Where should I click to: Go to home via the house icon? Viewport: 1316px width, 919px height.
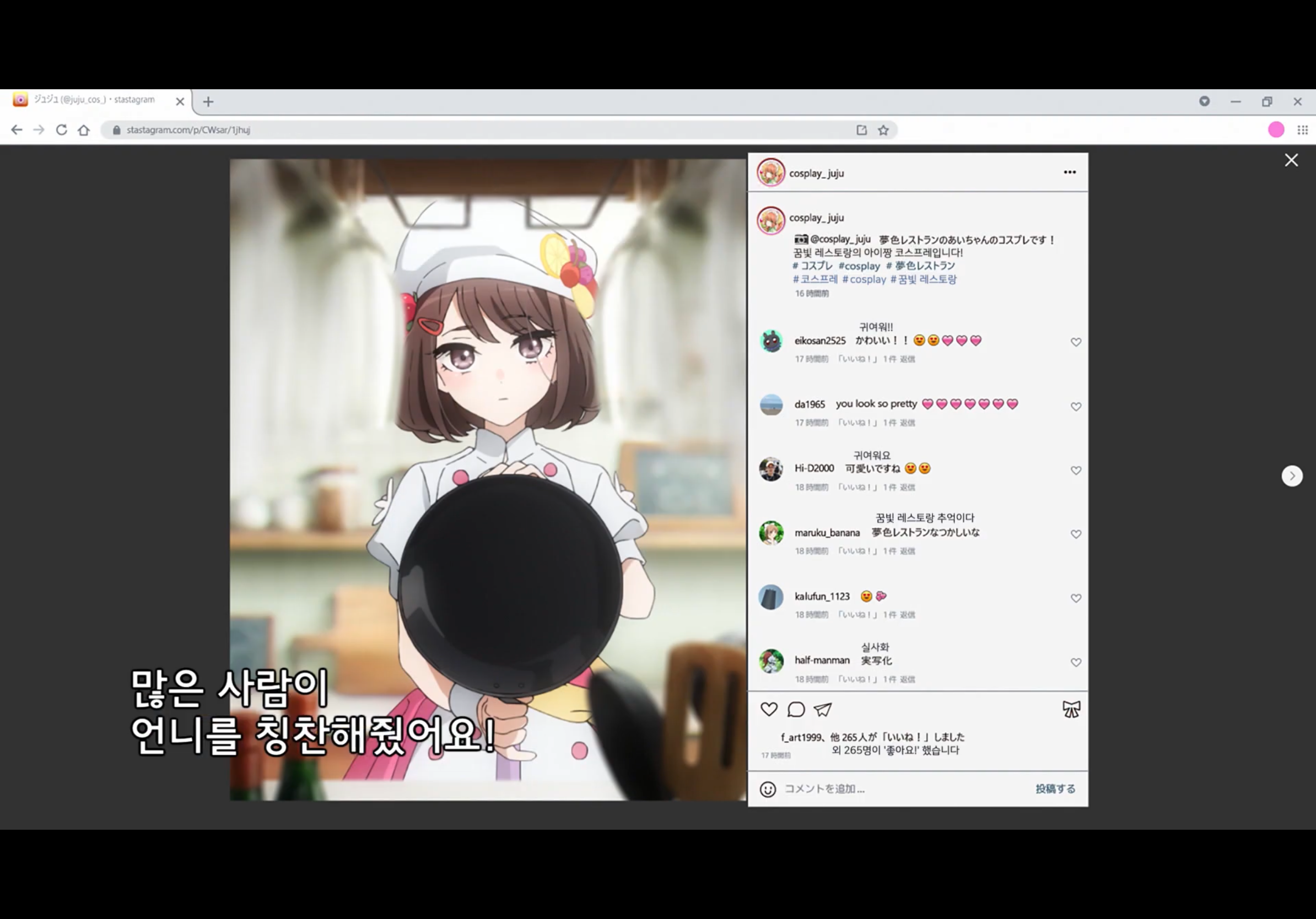(x=84, y=130)
